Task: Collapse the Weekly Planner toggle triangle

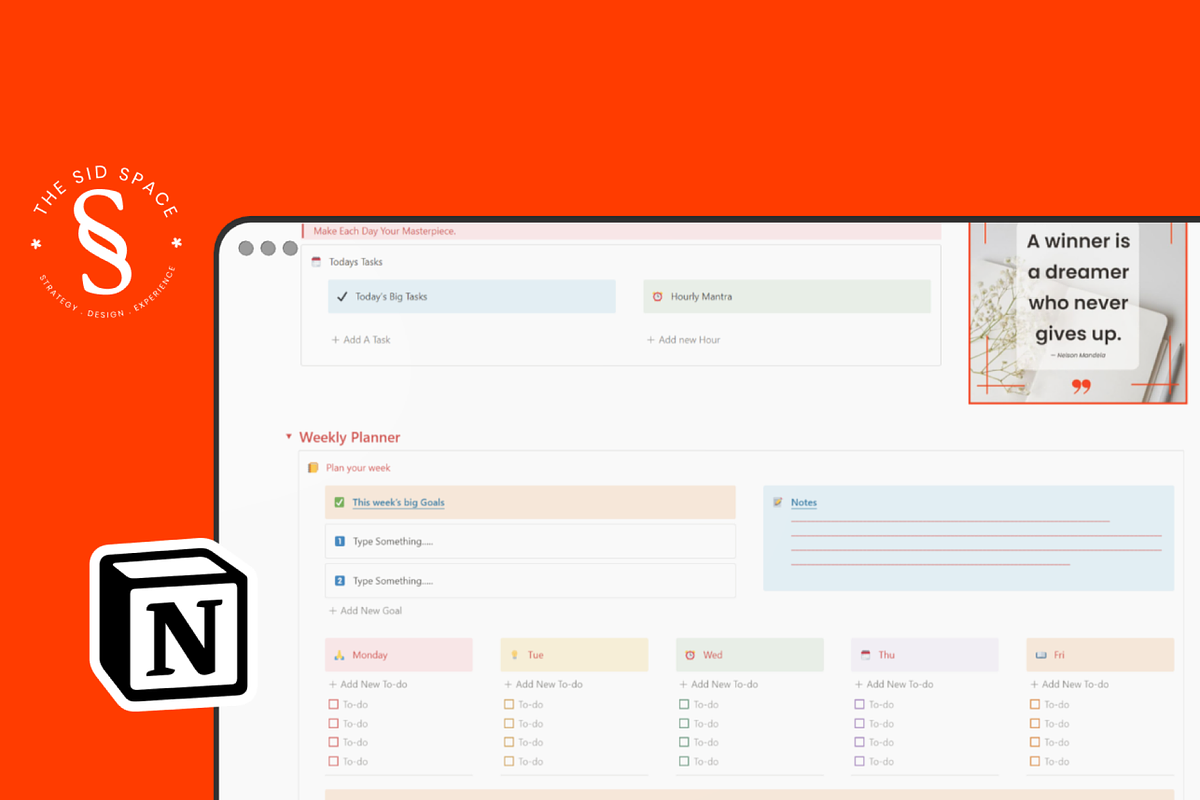Action: click(289, 438)
